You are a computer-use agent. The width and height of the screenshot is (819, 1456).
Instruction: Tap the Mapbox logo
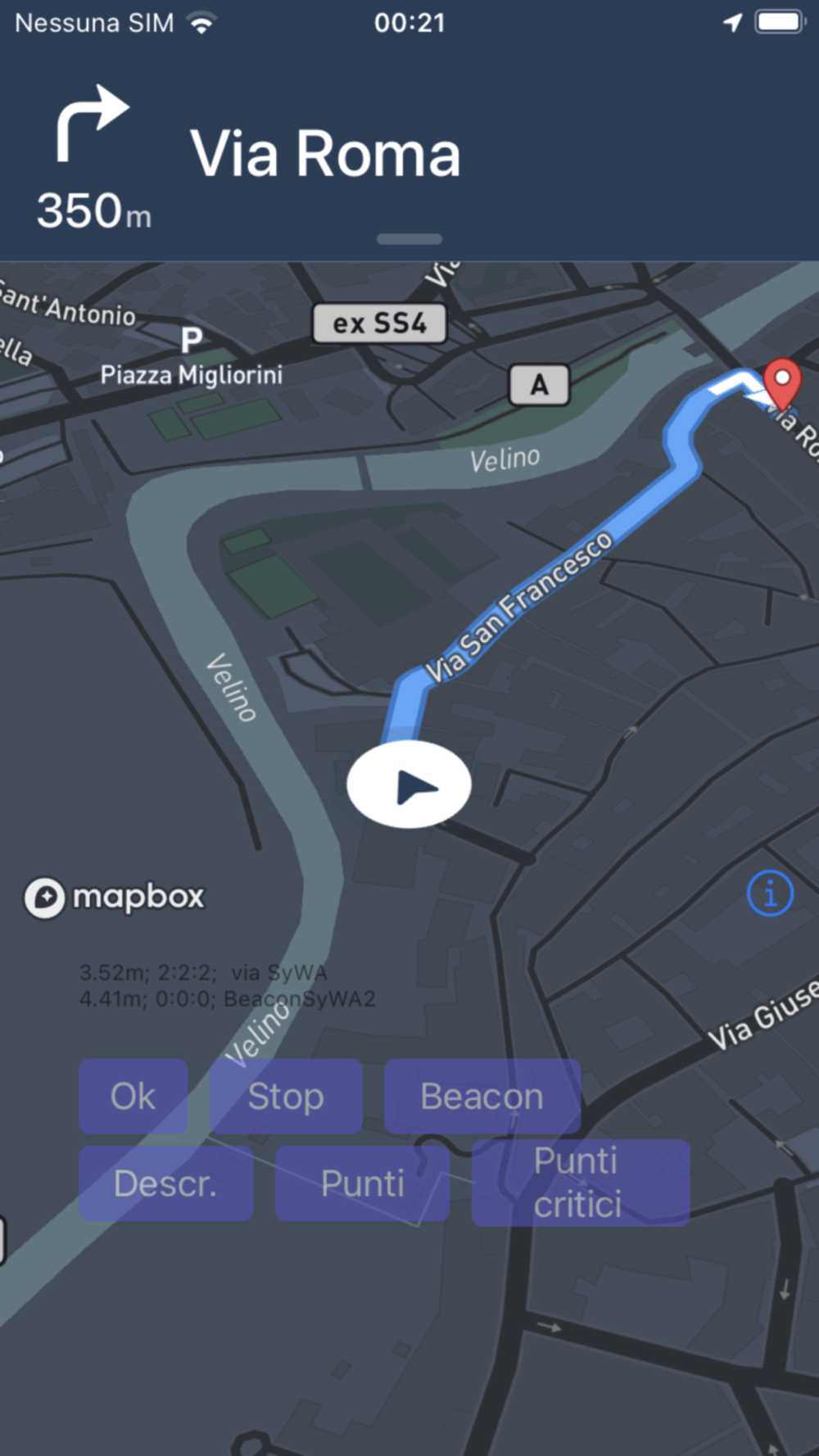[x=115, y=898]
